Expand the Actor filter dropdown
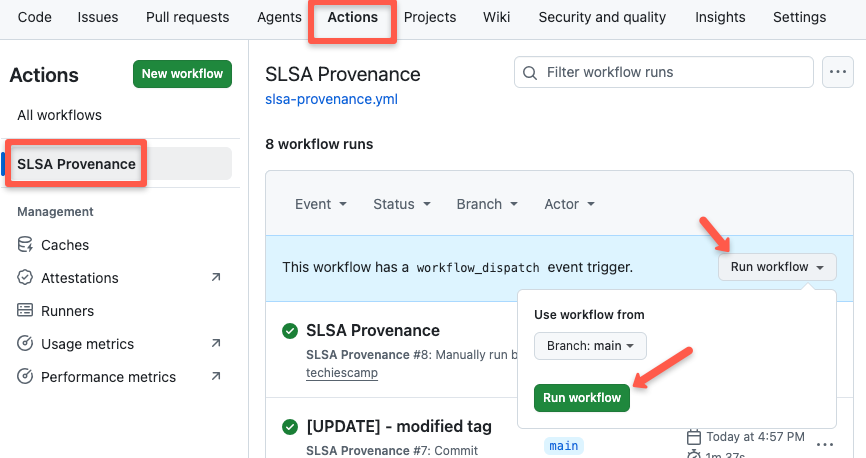 [569, 204]
